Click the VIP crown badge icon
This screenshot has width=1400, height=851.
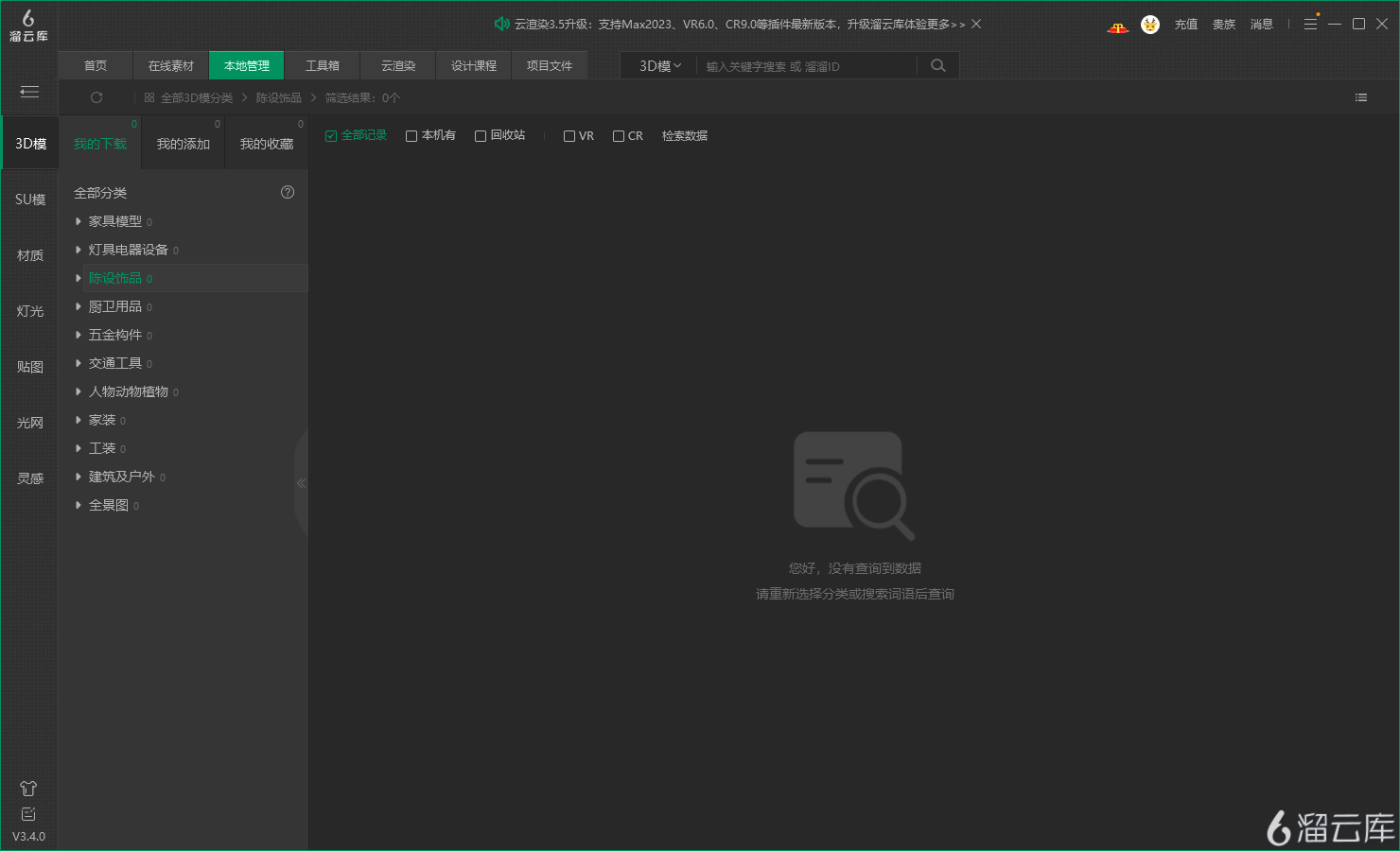coord(1118,26)
